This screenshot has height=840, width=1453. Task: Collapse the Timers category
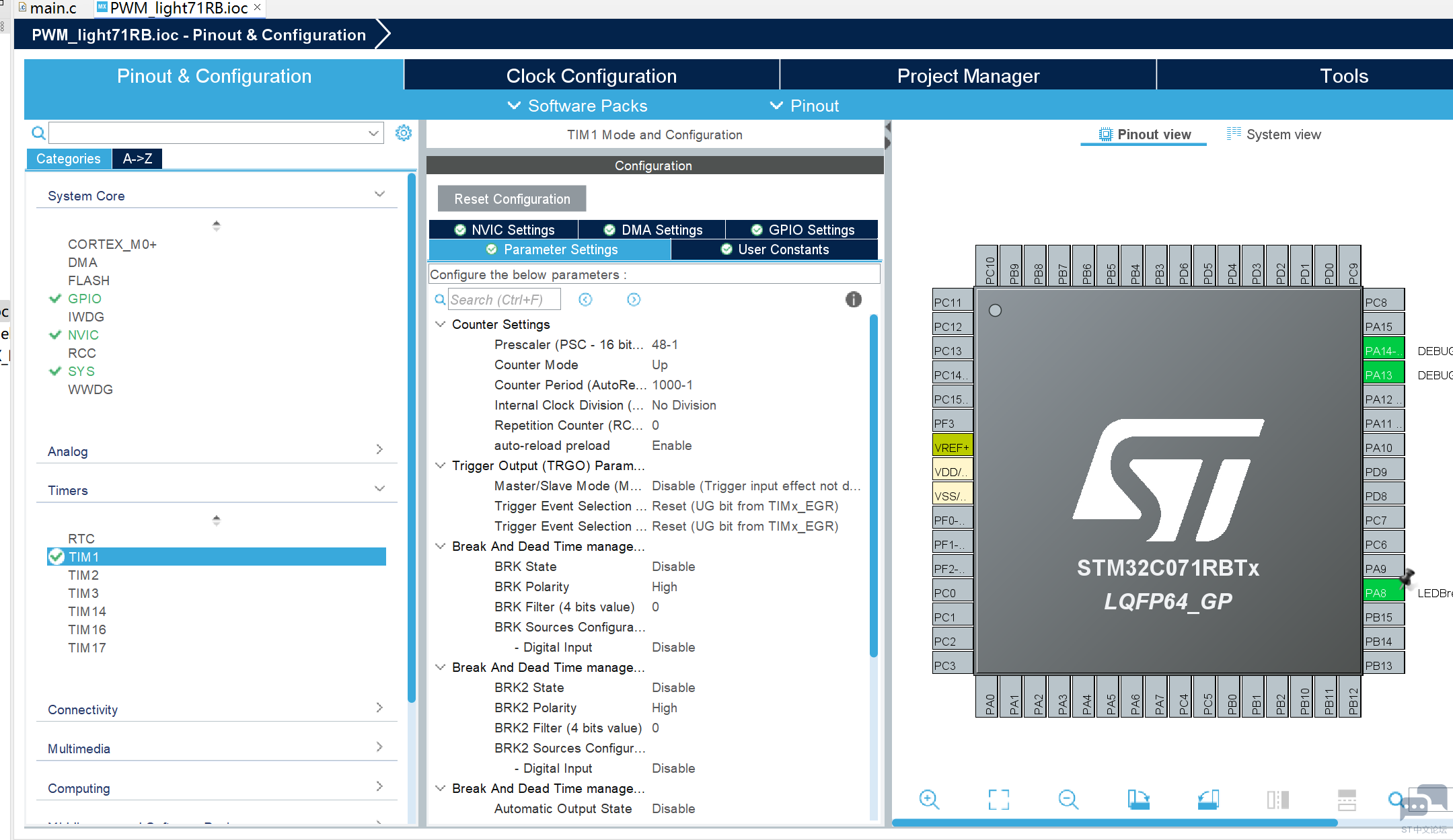point(379,489)
